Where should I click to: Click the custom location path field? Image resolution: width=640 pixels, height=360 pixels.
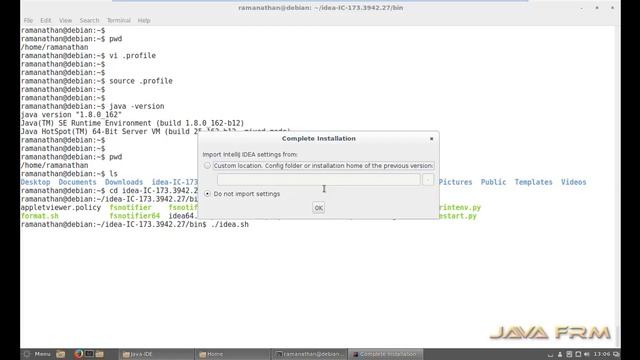(x=318, y=180)
